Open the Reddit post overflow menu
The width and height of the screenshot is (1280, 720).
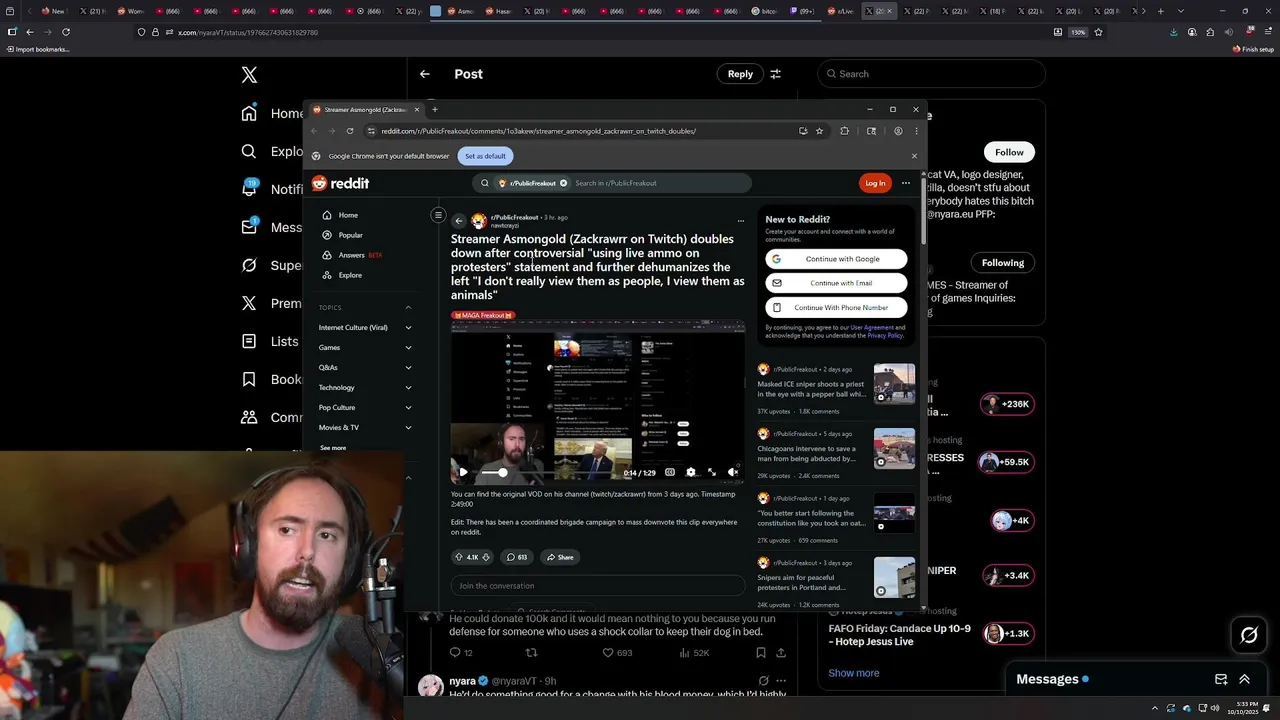(741, 221)
